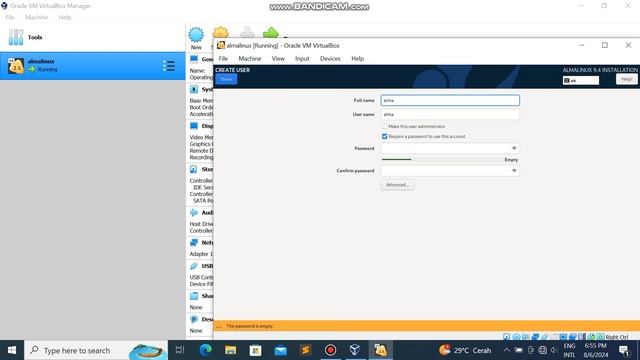Open the Input menu in the VM window
The height and width of the screenshot is (360, 640).
[x=302, y=59]
